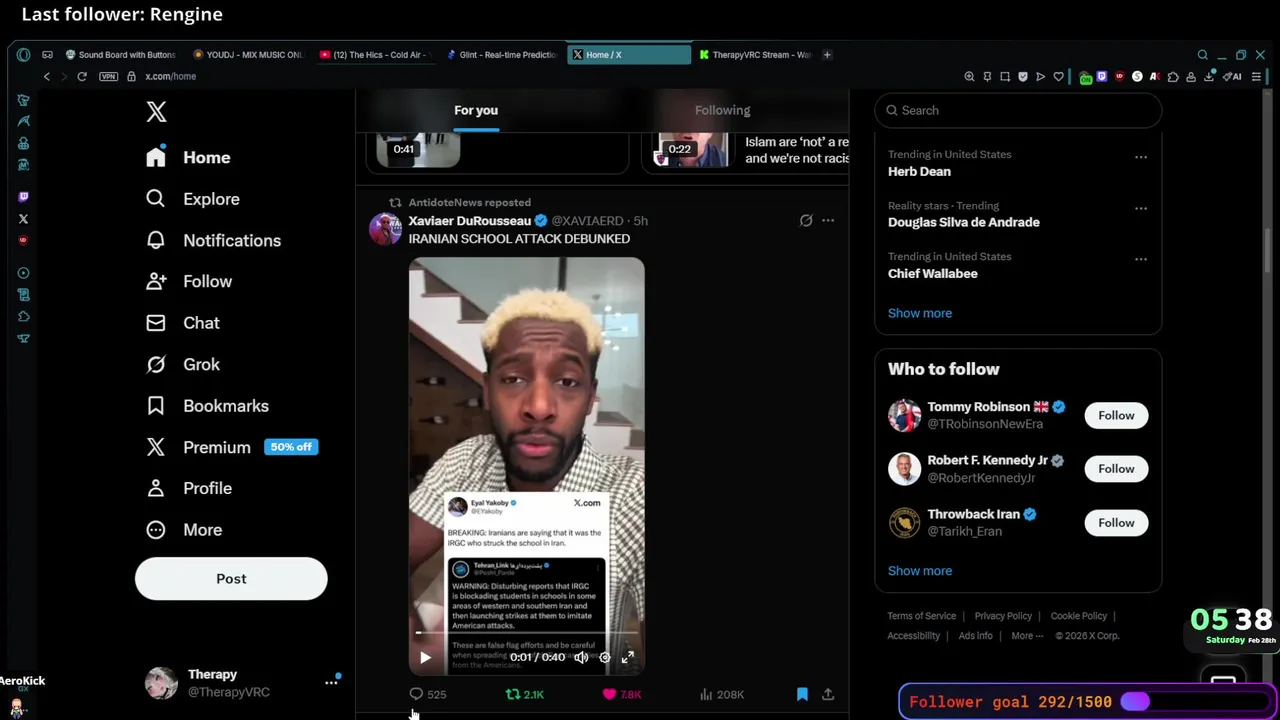Image resolution: width=1280 pixels, height=720 pixels.
Task: Switch to YOUDJ Mix Music tab
Action: coord(247,55)
